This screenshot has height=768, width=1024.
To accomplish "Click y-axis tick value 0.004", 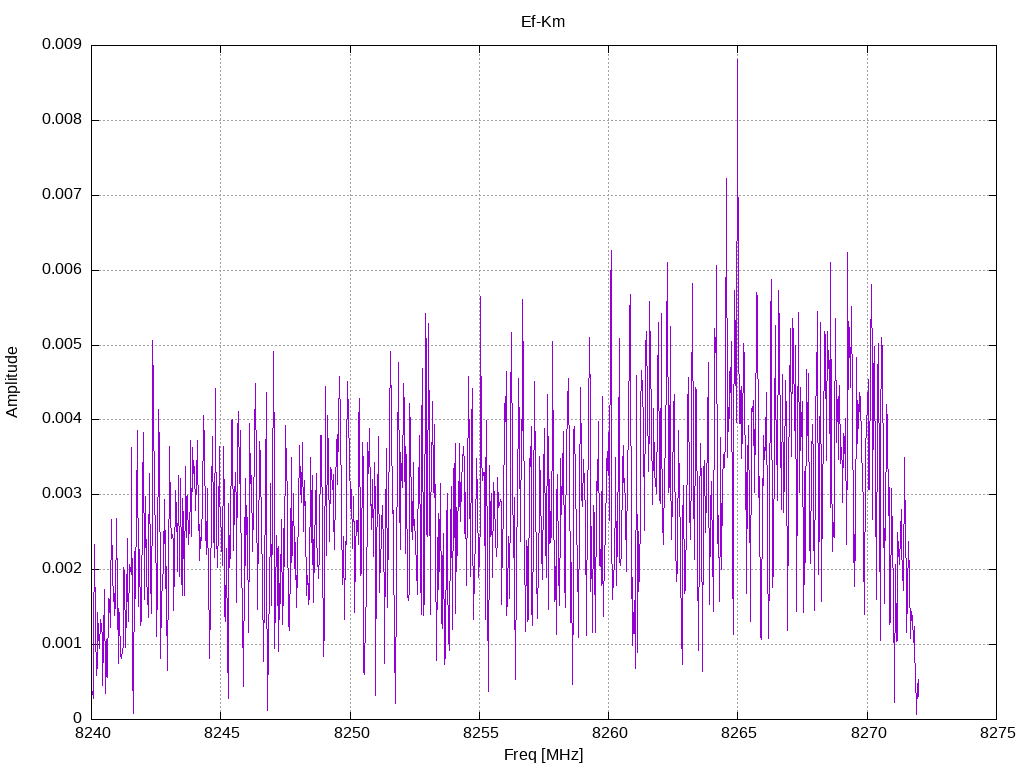I will pos(62,419).
